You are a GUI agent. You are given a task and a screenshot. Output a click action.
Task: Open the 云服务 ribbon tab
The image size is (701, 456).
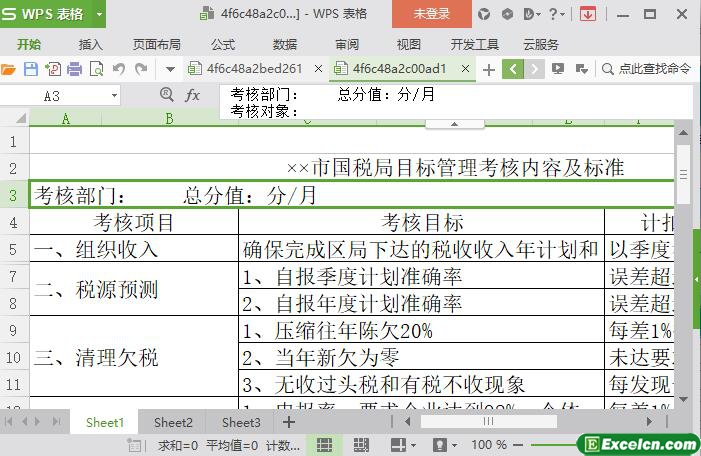tap(541, 44)
